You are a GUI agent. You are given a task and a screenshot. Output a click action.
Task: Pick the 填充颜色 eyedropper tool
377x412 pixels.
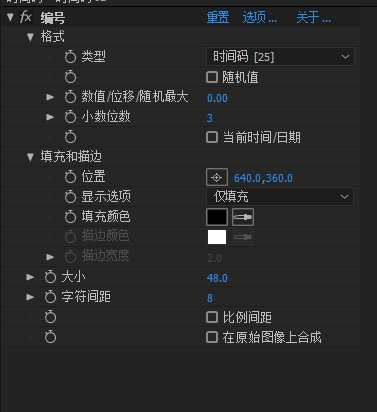pyautogui.click(x=243, y=217)
